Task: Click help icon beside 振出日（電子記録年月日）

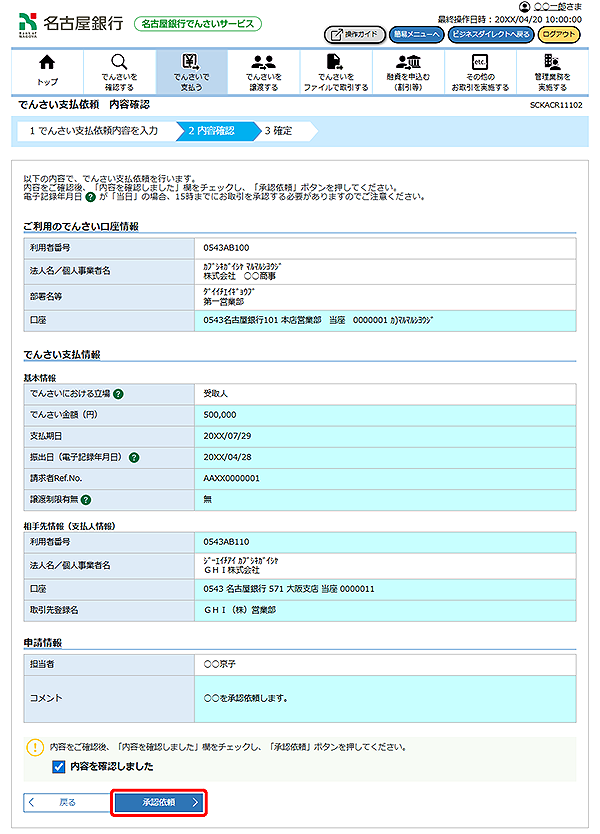Action: click(x=133, y=457)
